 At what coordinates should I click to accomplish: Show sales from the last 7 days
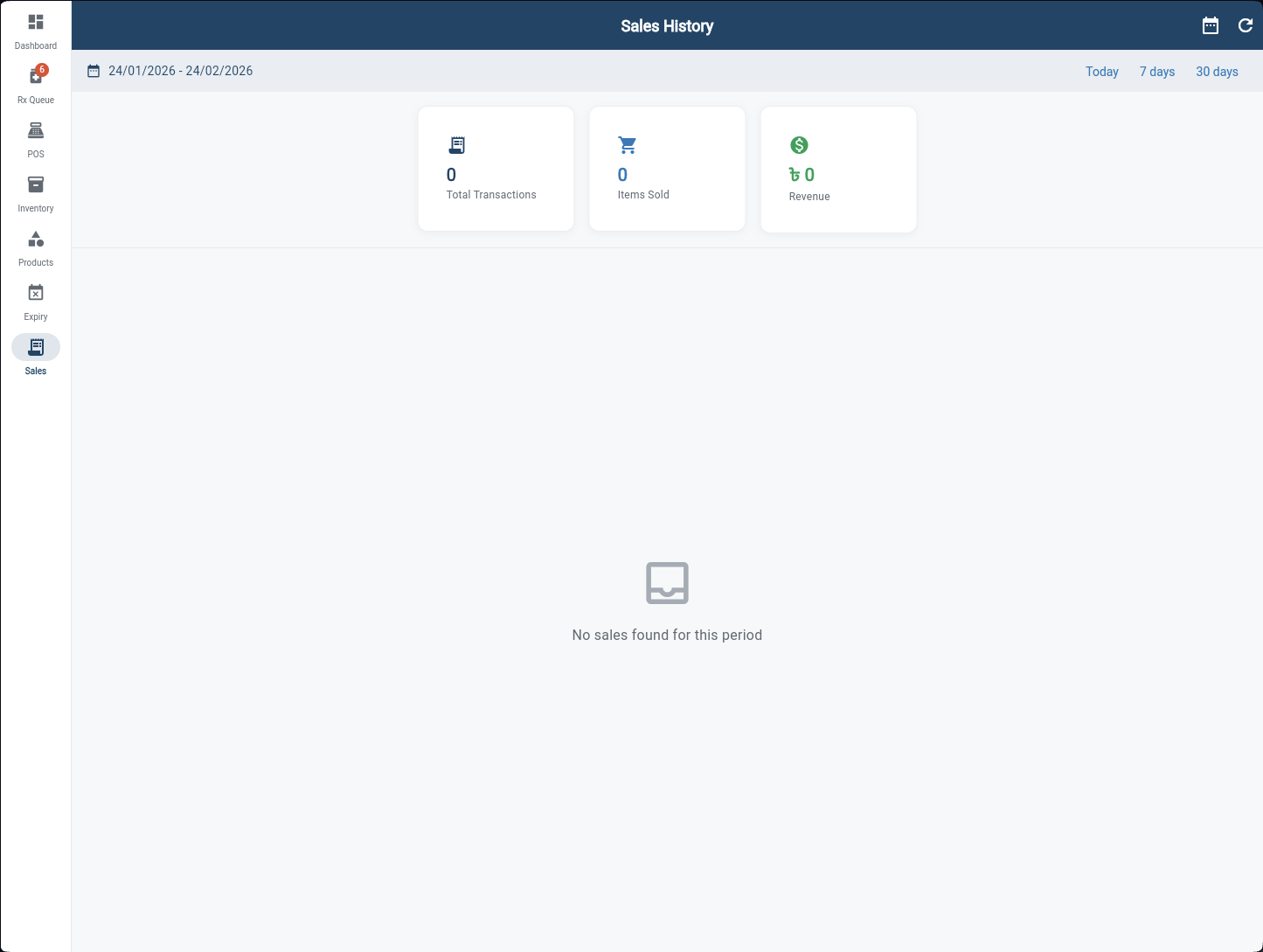[x=1157, y=71]
